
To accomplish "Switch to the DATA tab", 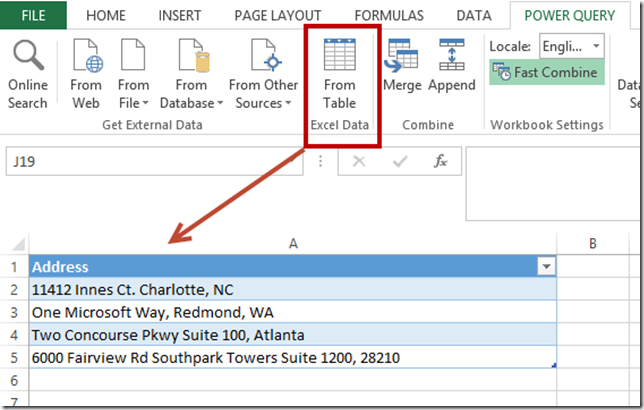I will click(x=474, y=16).
